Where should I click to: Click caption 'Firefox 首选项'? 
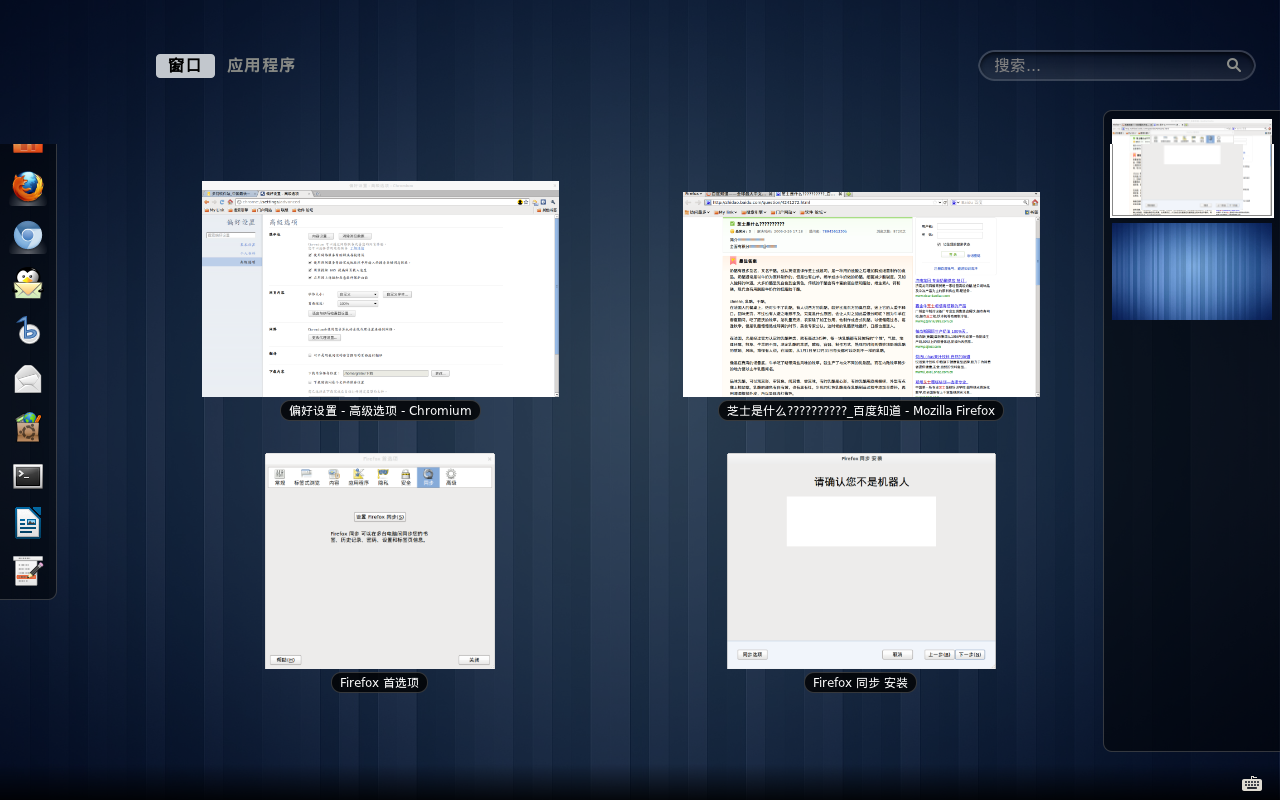(379, 683)
